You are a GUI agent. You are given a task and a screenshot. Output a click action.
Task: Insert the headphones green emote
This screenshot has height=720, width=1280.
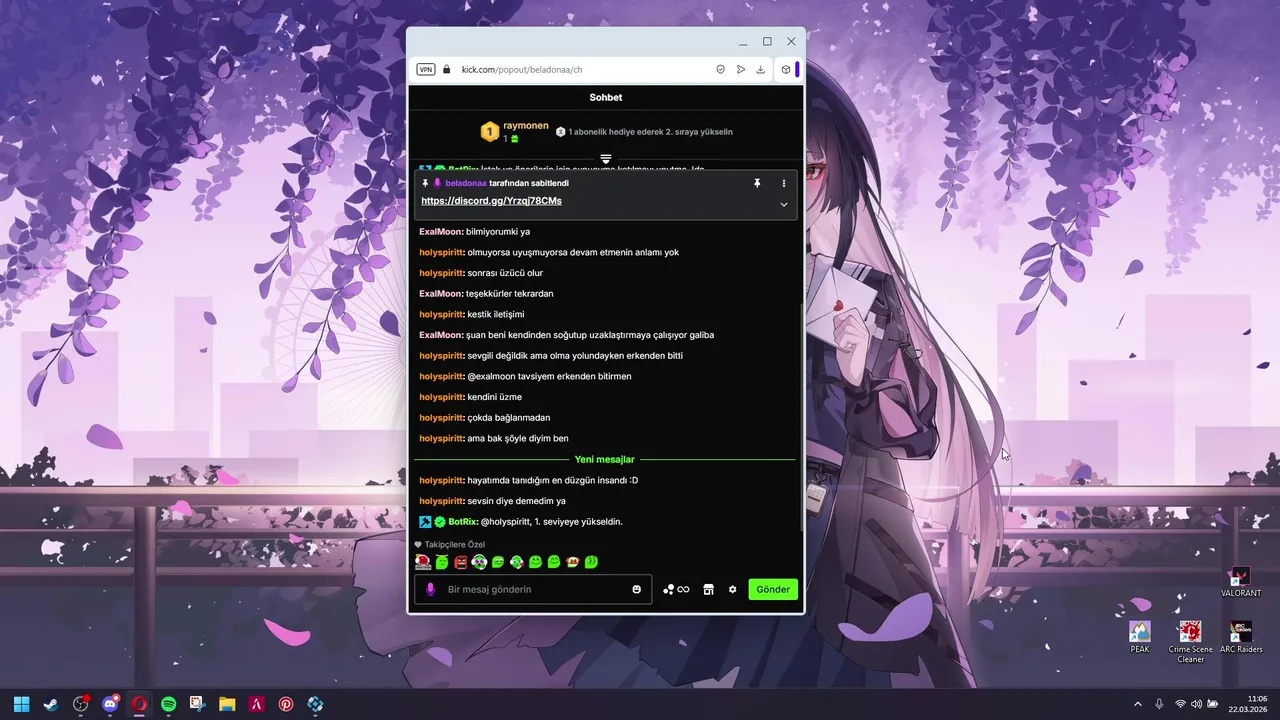coord(479,562)
